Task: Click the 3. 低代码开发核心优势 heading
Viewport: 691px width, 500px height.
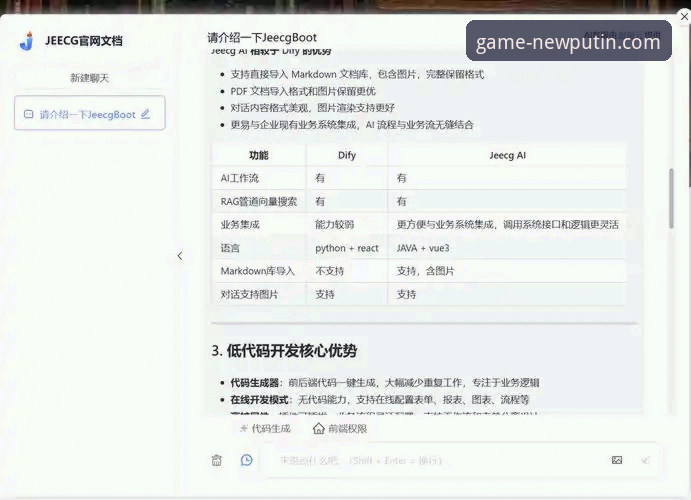Action: pyautogui.click(x=284, y=351)
